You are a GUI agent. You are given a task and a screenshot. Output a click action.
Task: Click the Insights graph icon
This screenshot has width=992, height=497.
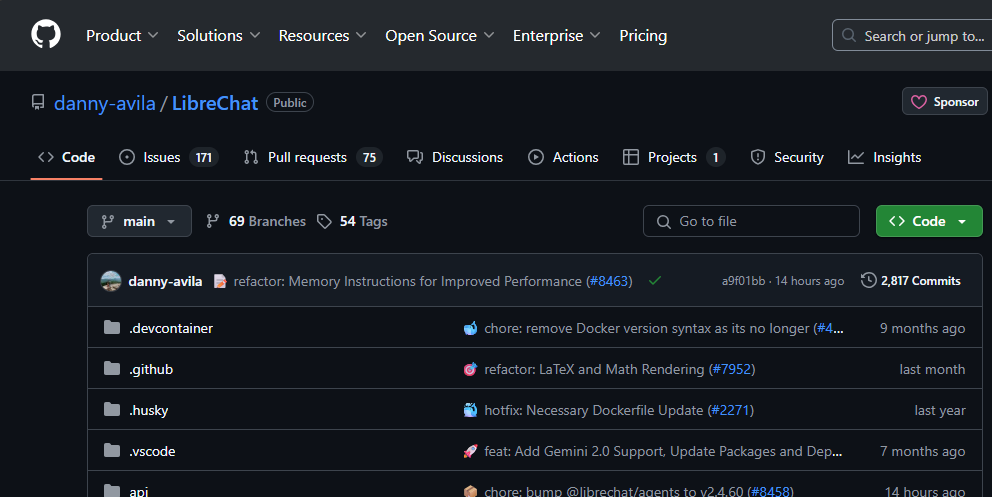point(856,157)
